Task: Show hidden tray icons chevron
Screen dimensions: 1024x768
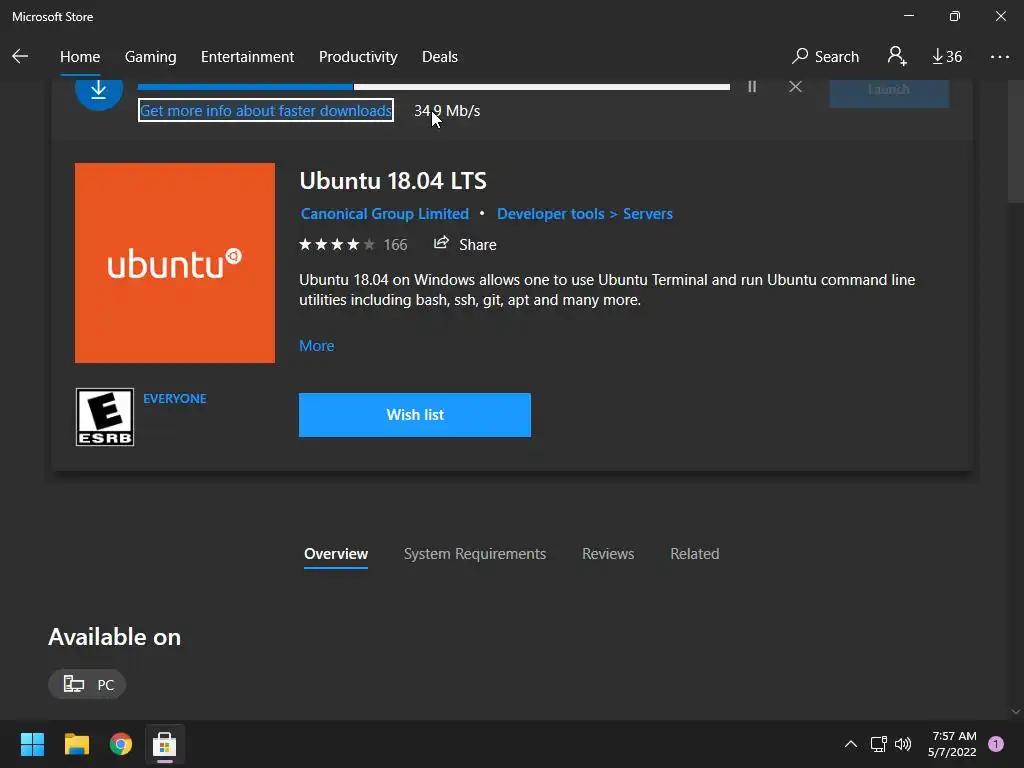Action: pyautogui.click(x=850, y=744)
